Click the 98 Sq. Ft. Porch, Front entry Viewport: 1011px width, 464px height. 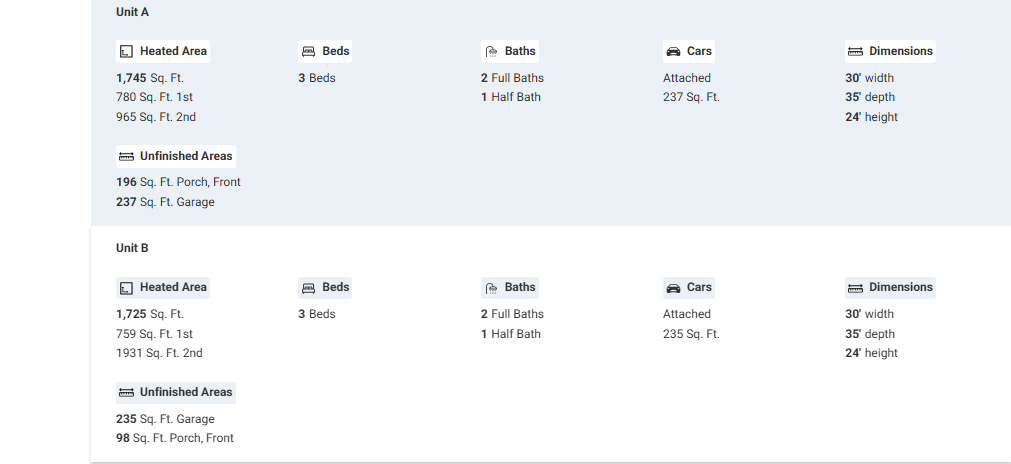[175, 438]
